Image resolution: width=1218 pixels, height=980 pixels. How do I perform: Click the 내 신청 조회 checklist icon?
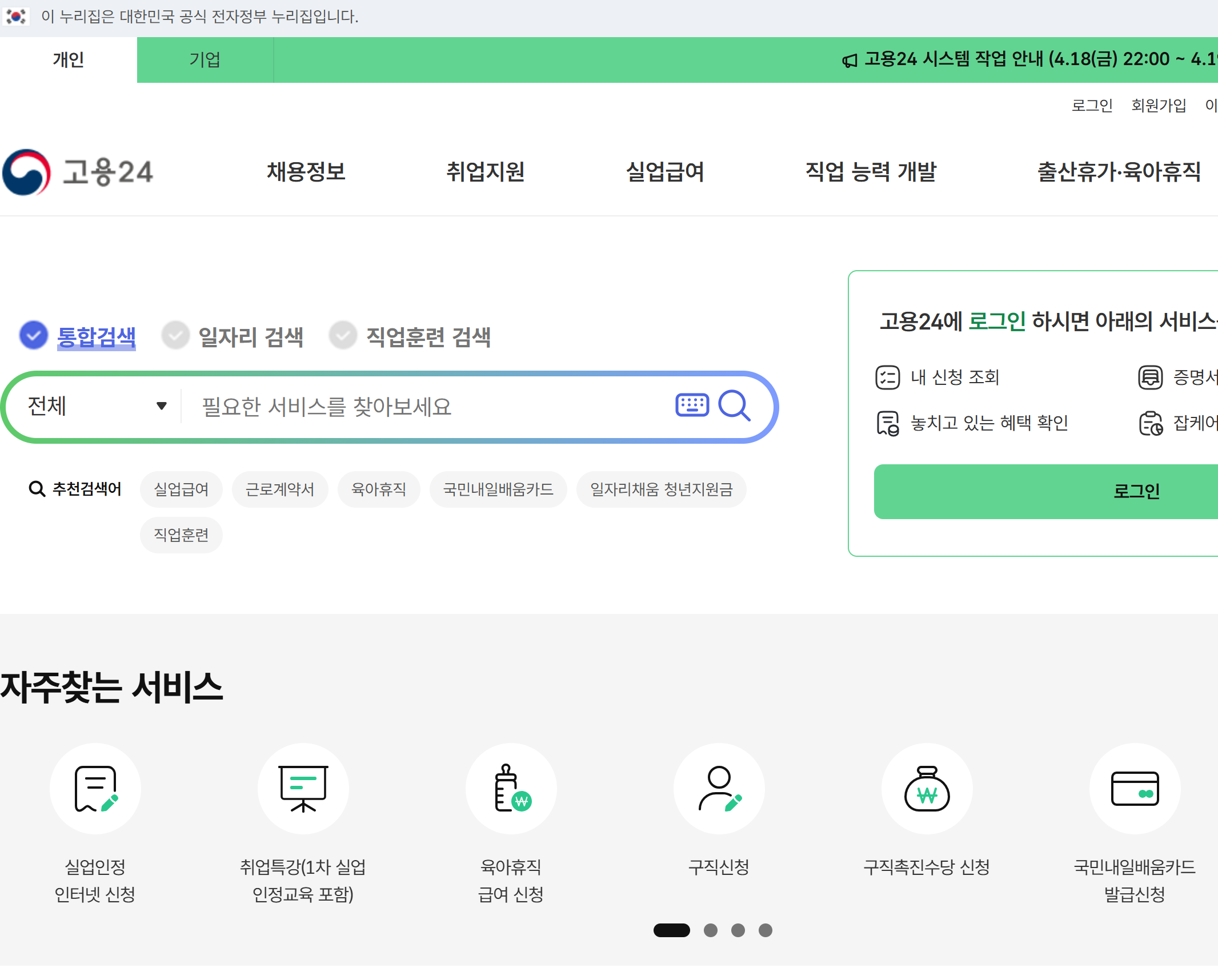coord(888,377)
